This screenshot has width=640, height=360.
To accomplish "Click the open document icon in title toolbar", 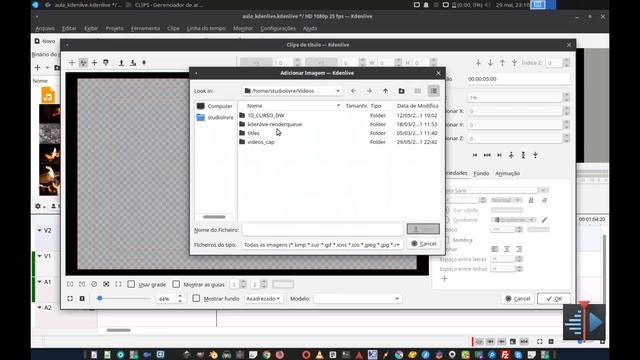I will pos(121,63).
